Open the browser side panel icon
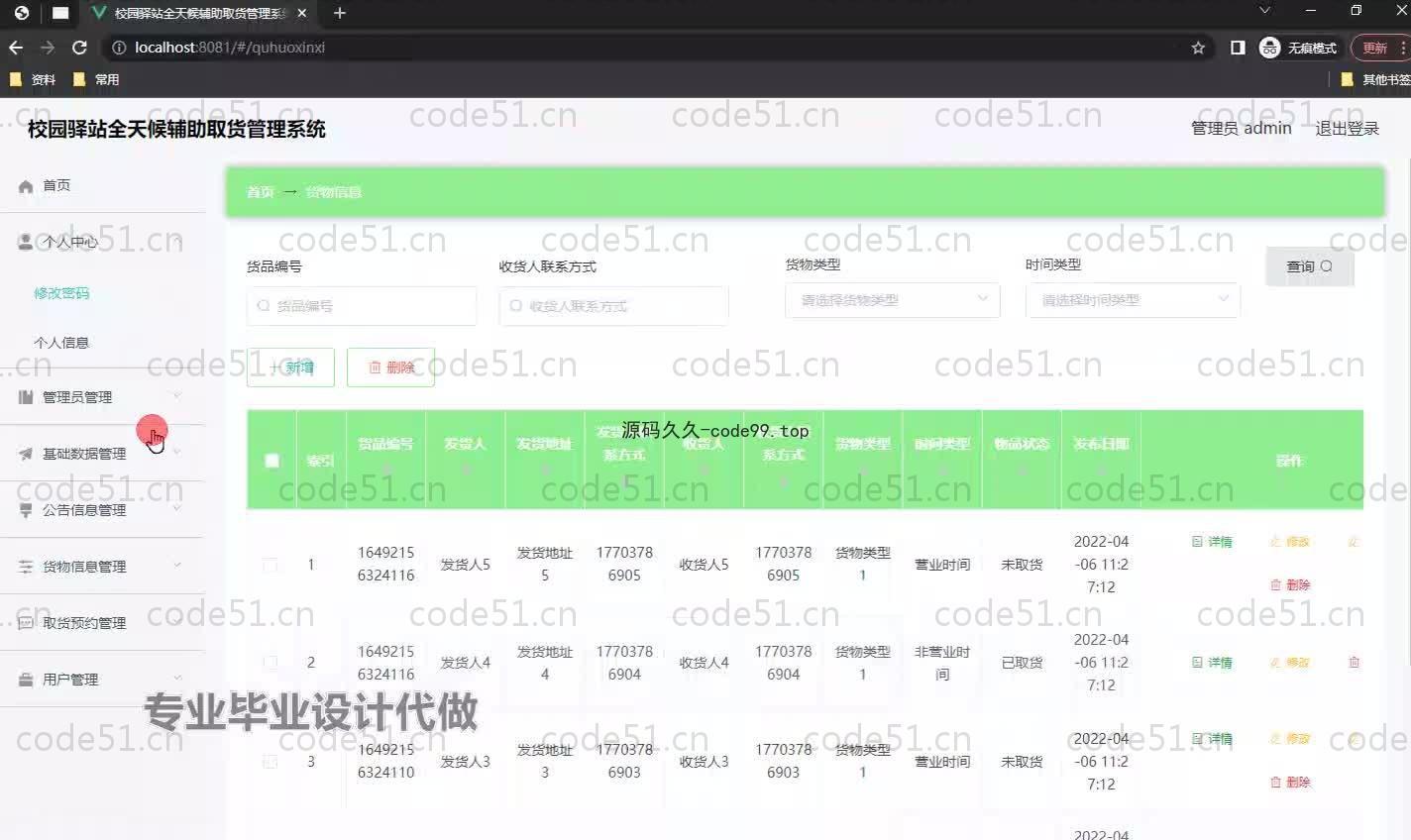Image resolution: width=1411 pixels, height=840 pixels. click(1238, 48)
